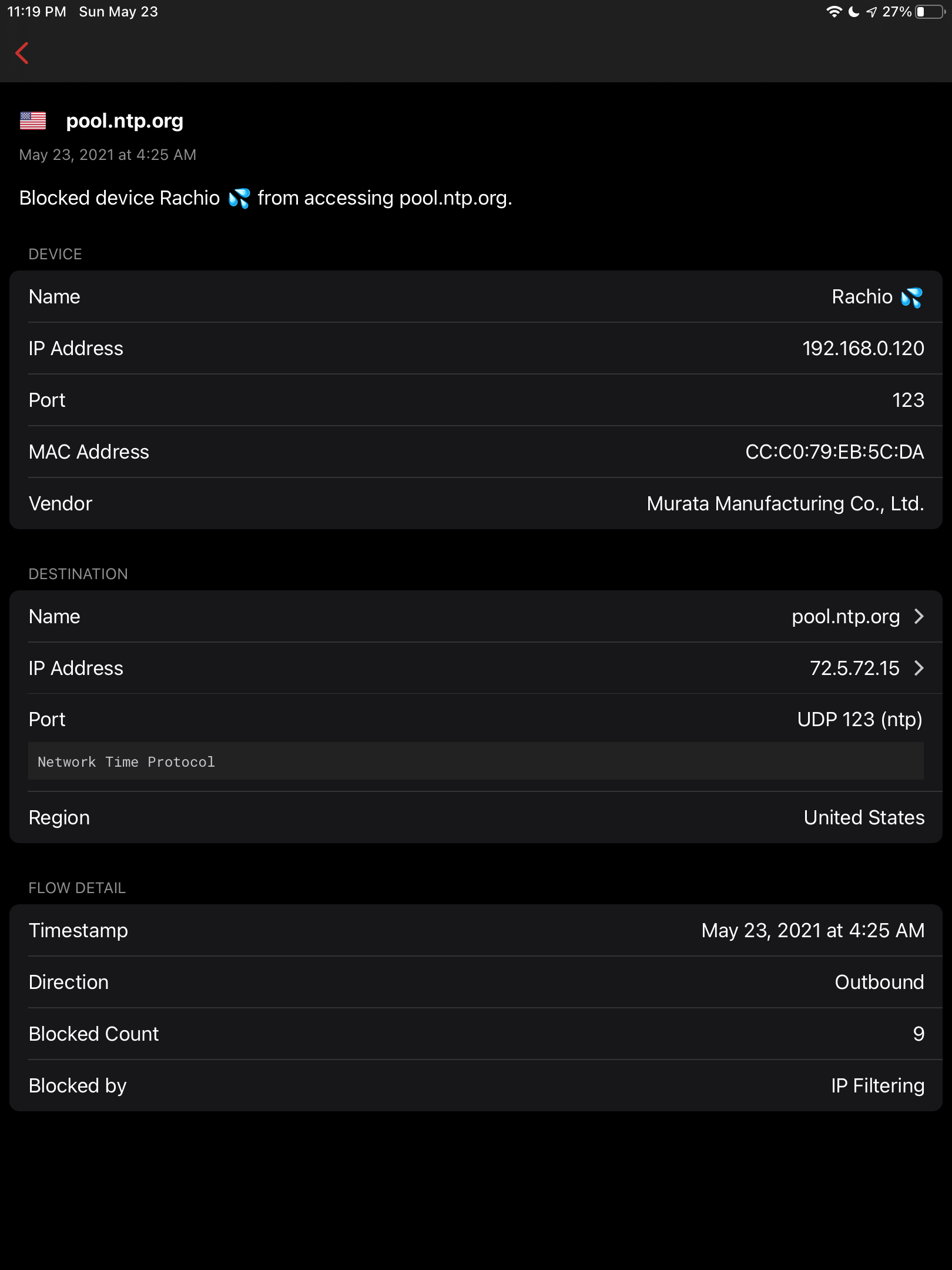
Task: Tap the Network Time Protocol description box
Action: click(475, 761)
